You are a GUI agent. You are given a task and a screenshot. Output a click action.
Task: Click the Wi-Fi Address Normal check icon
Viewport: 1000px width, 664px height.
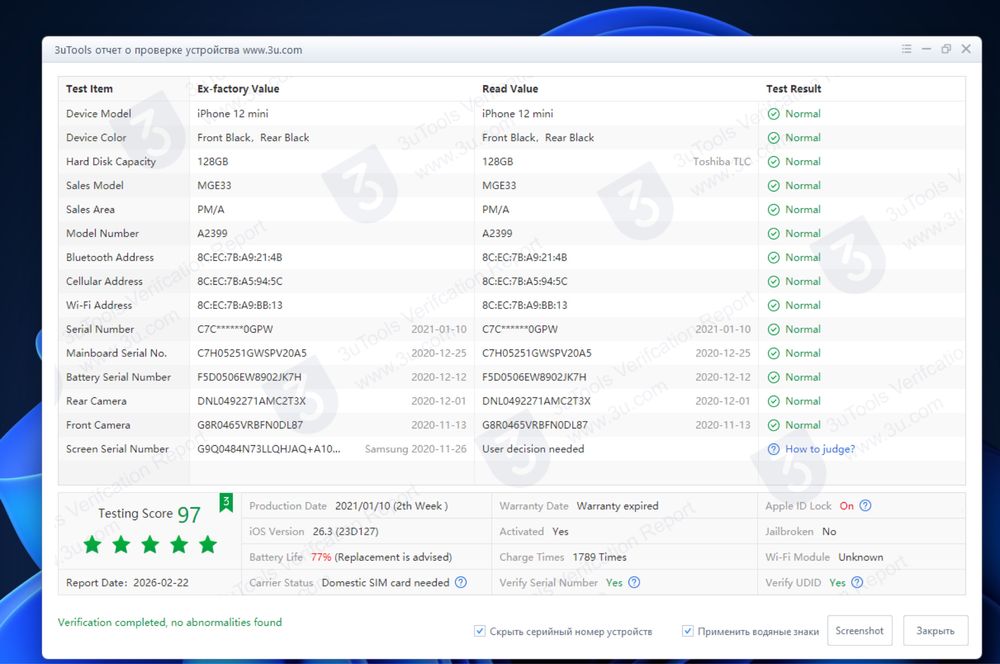[x=774, y=306]
